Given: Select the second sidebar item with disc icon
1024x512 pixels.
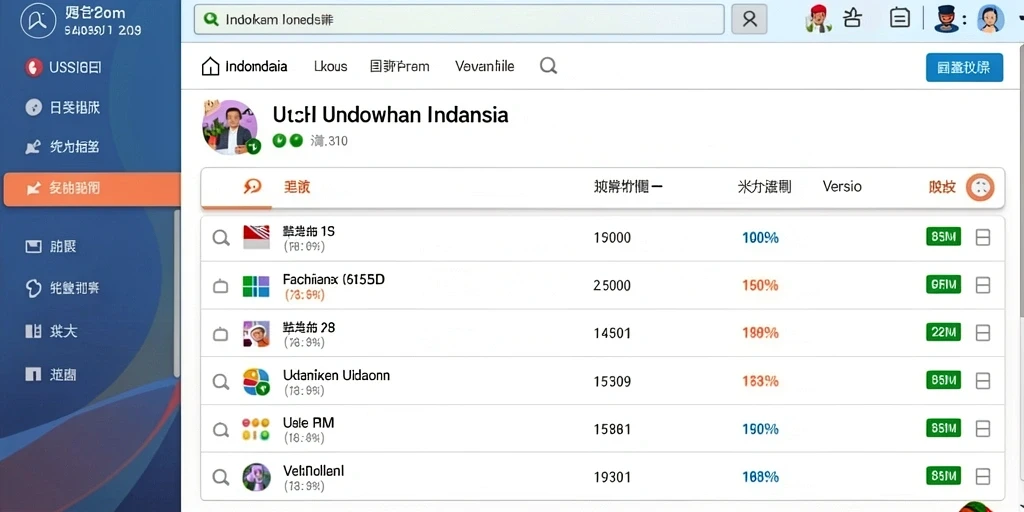Looking at the screenshot, I should point(63,108).
